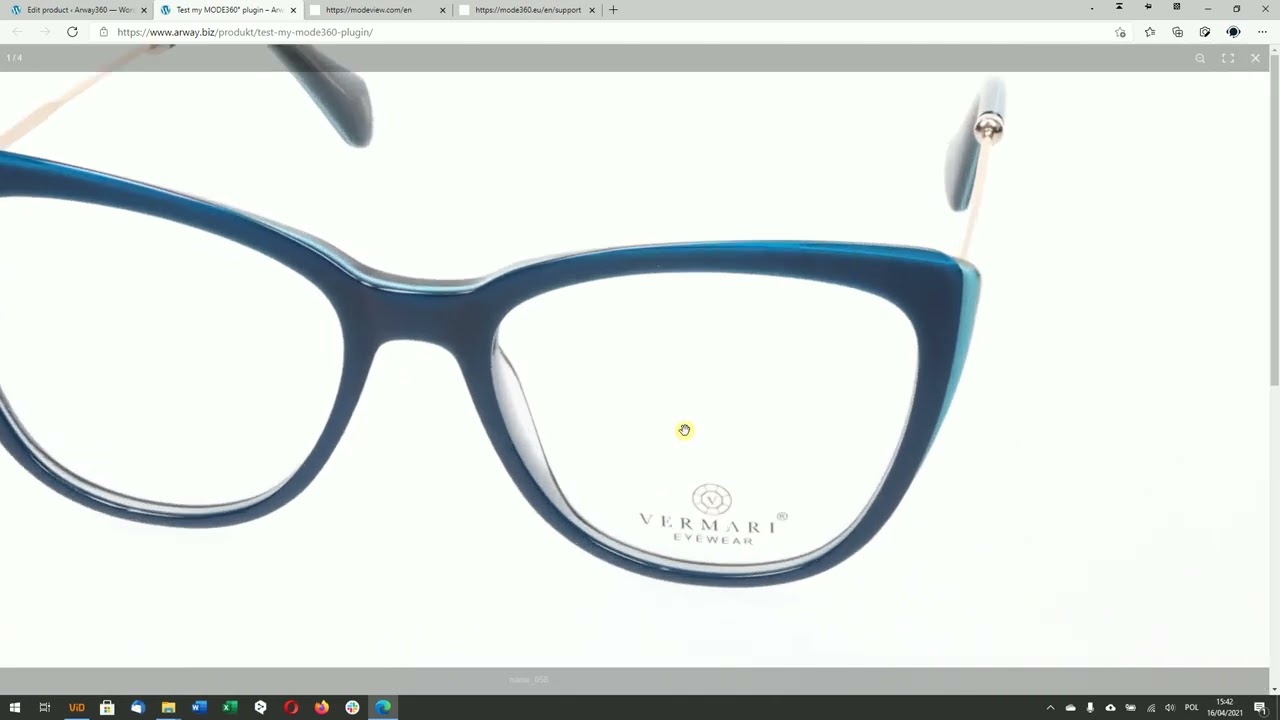Show hidden system tray icons
1280x720 pixels.
(1050, 708)
